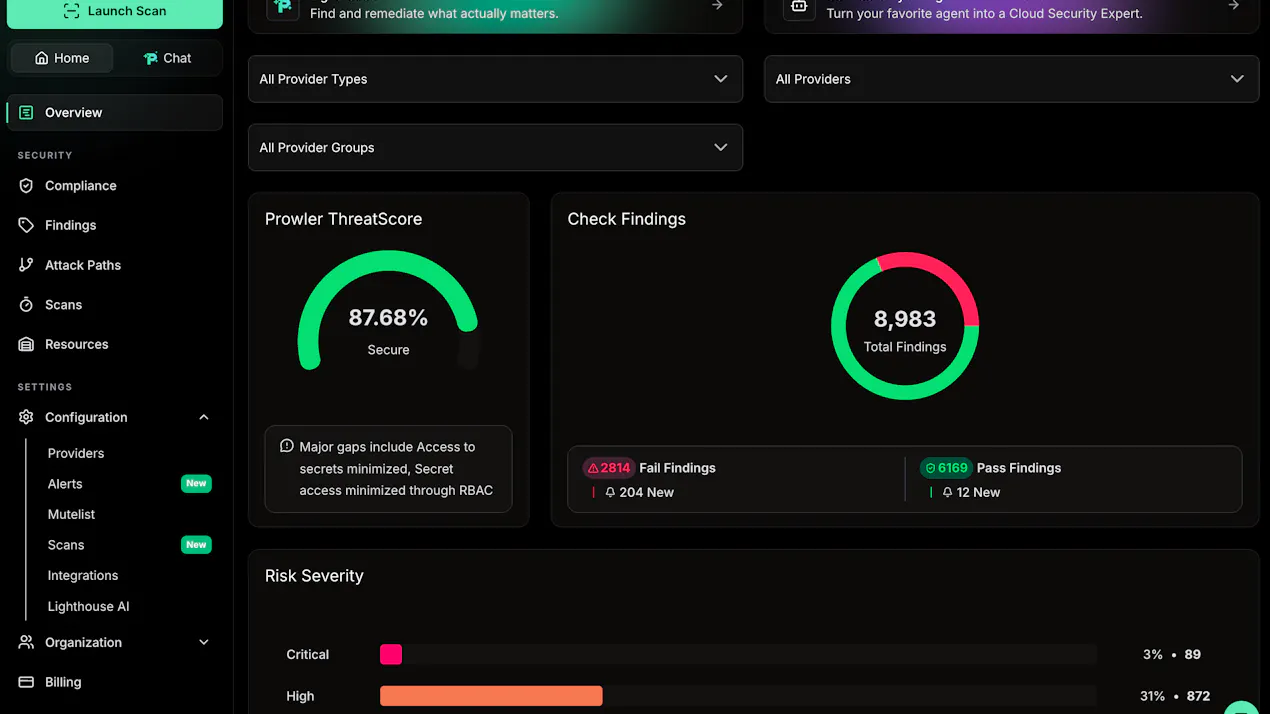Open Alerts under Configuration

(x=65, y=484)
